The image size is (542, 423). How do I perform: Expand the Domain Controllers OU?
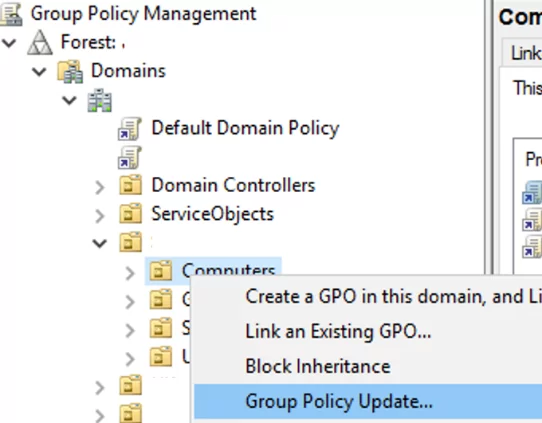[100, 188]
